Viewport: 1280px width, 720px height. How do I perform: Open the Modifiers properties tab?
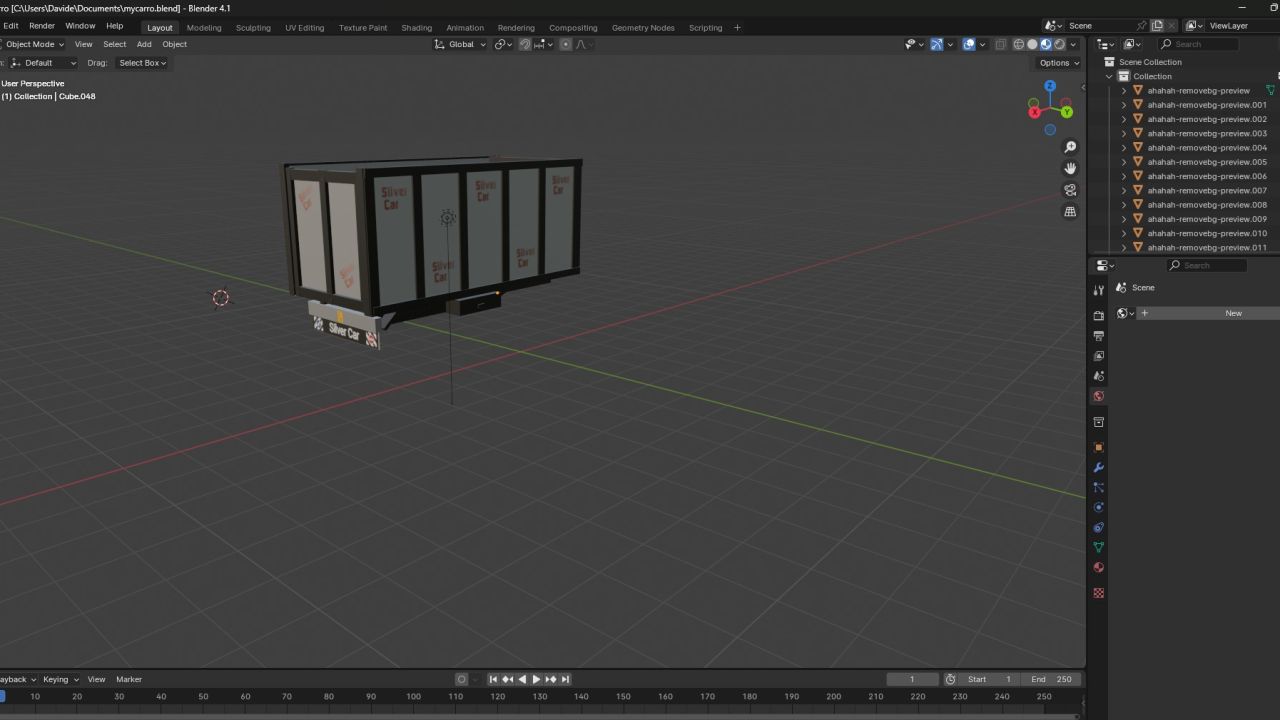(x=1099, y=467)
